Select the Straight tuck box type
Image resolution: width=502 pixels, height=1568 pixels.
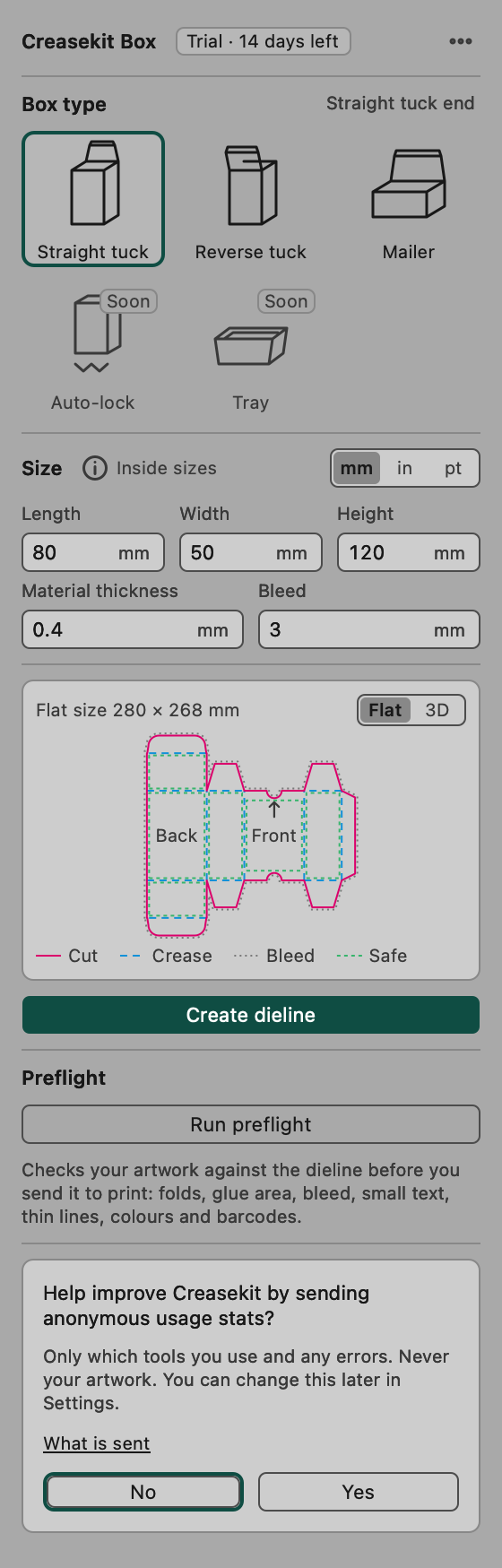click(x=93, y=199)
